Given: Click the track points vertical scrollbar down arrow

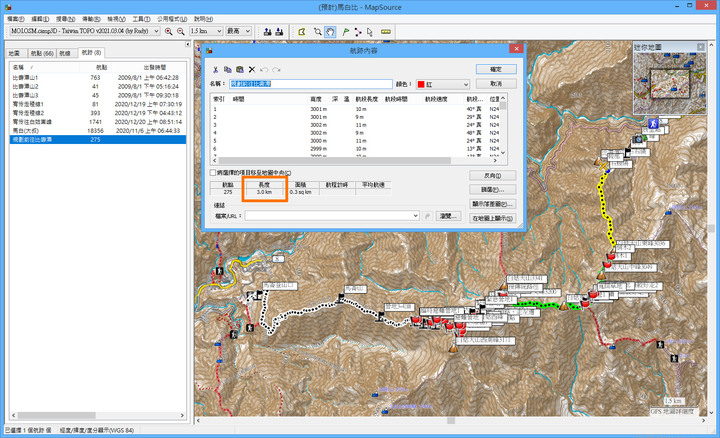Looking at the screenshot, I should (x=503, y=152).
